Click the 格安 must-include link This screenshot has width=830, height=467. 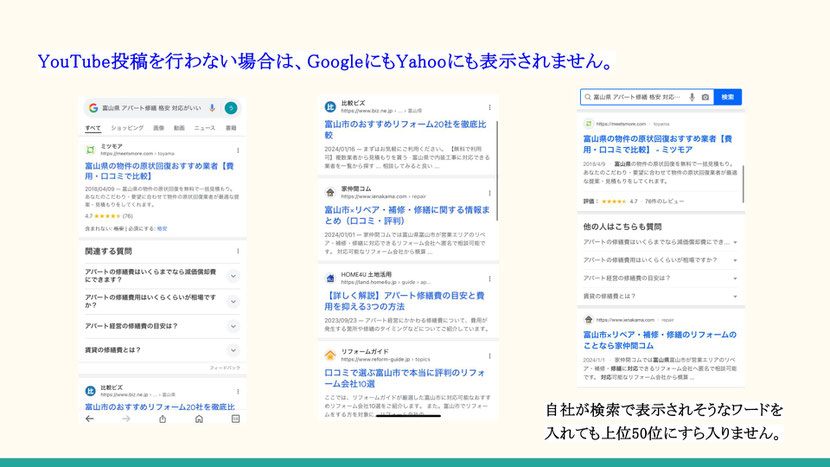coord(162,229)
